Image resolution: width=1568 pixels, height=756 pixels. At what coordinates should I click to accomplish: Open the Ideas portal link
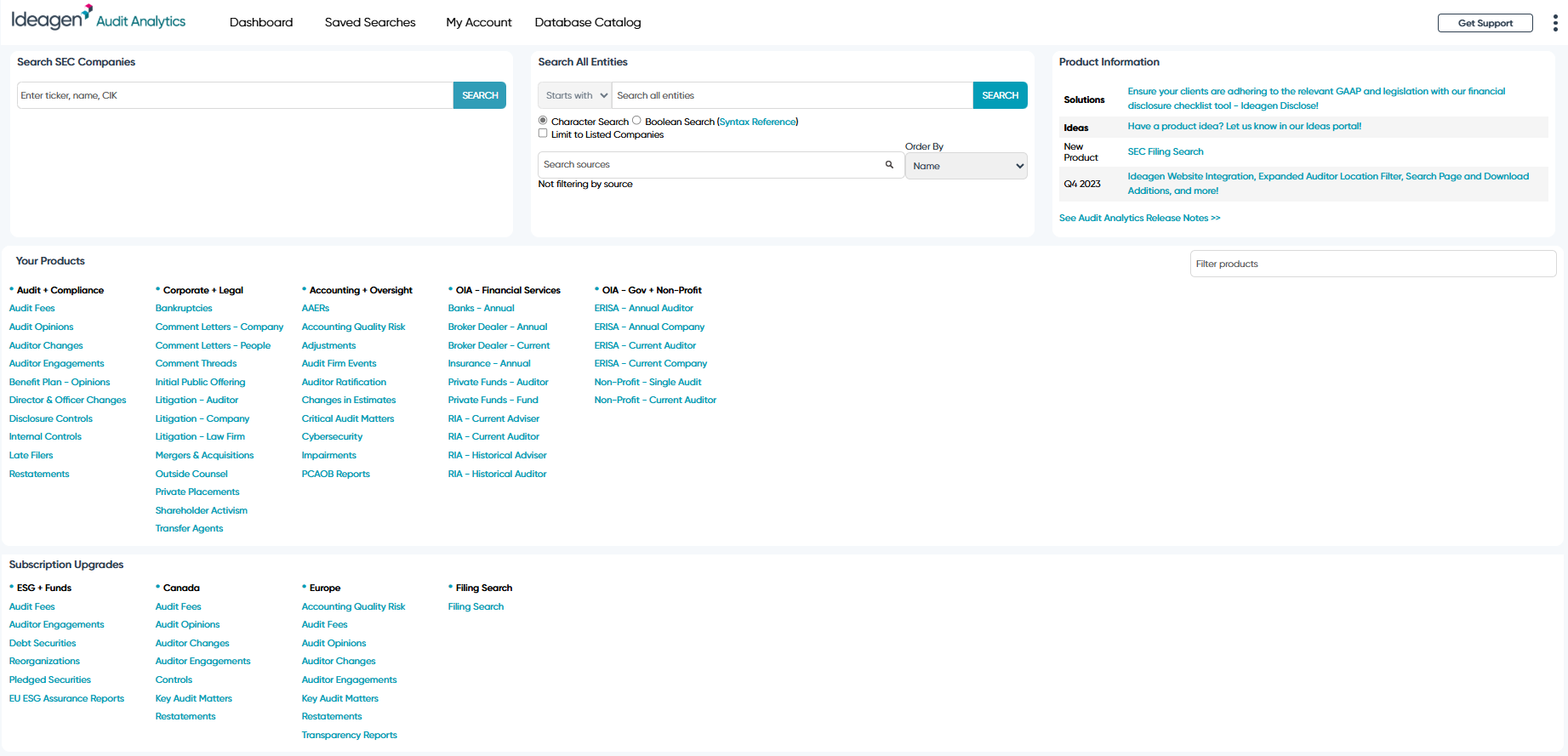click(x=1245, y=126)
